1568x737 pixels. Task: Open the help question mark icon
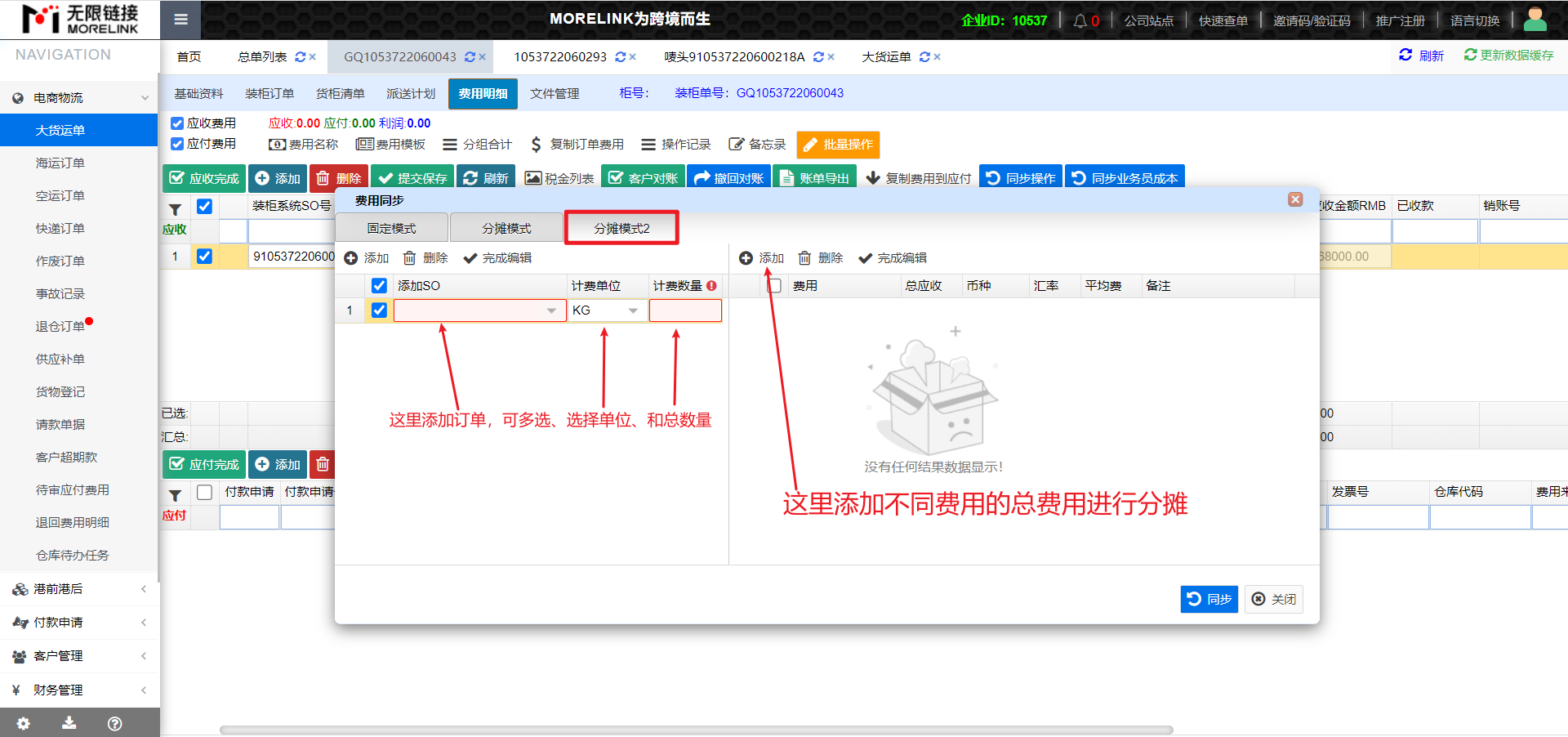pyautogui.click(x=115, y=723)
